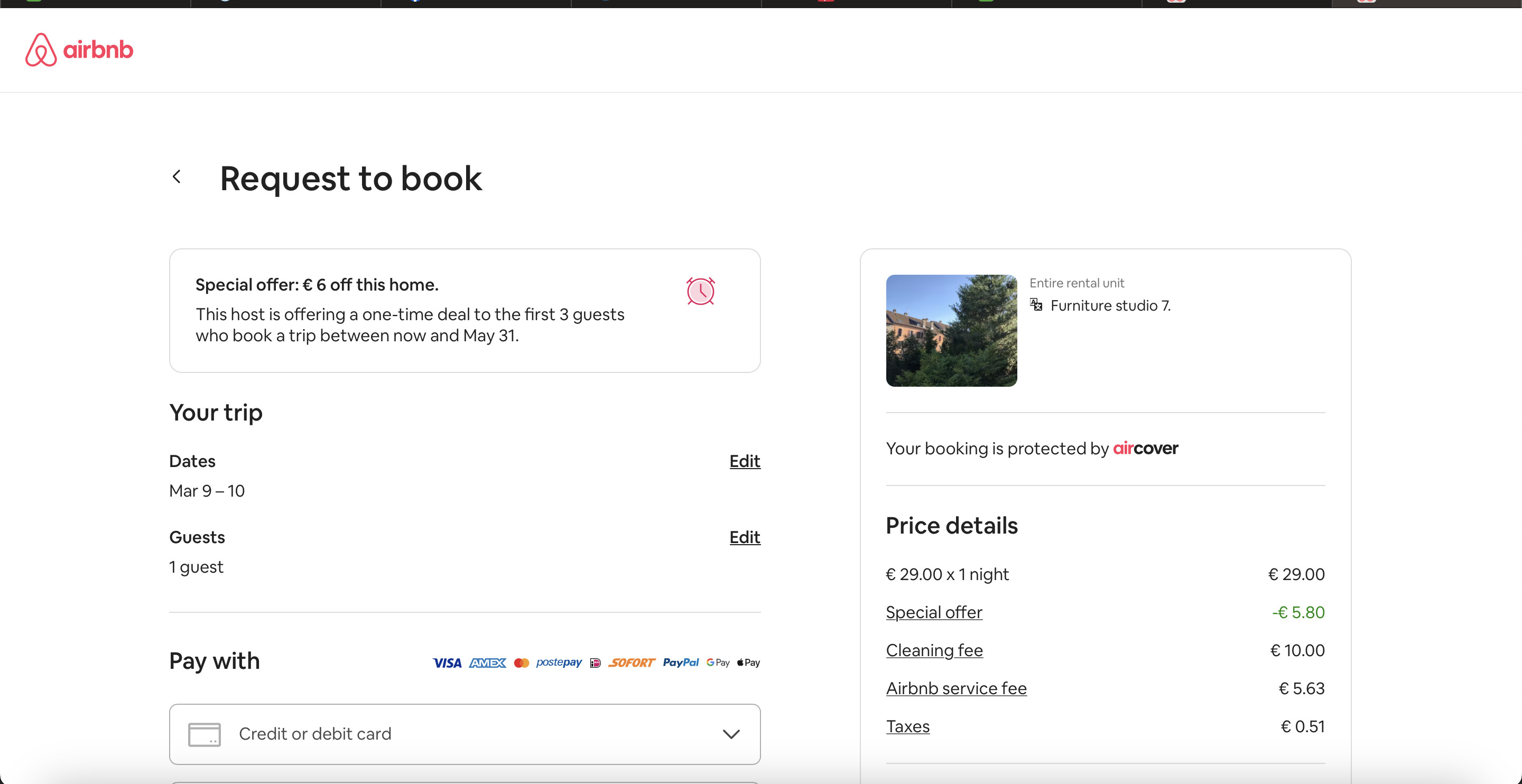Open Special offer price details
Viewport: 1522px width, 784px height.
coord(934,613)
